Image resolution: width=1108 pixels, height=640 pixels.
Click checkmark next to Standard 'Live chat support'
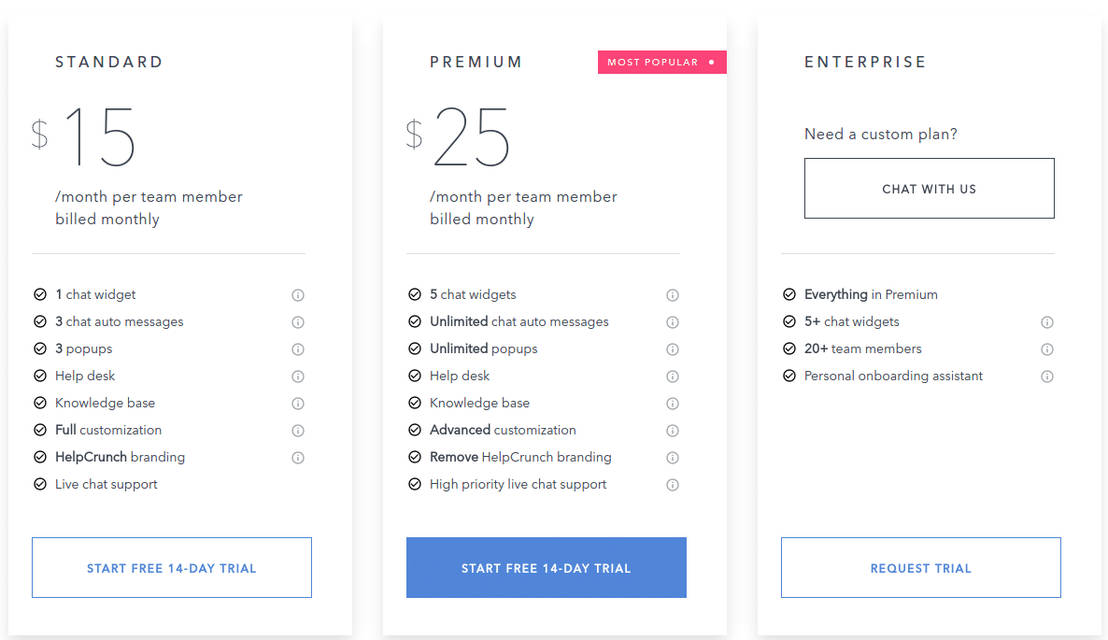tap(40, 484)
